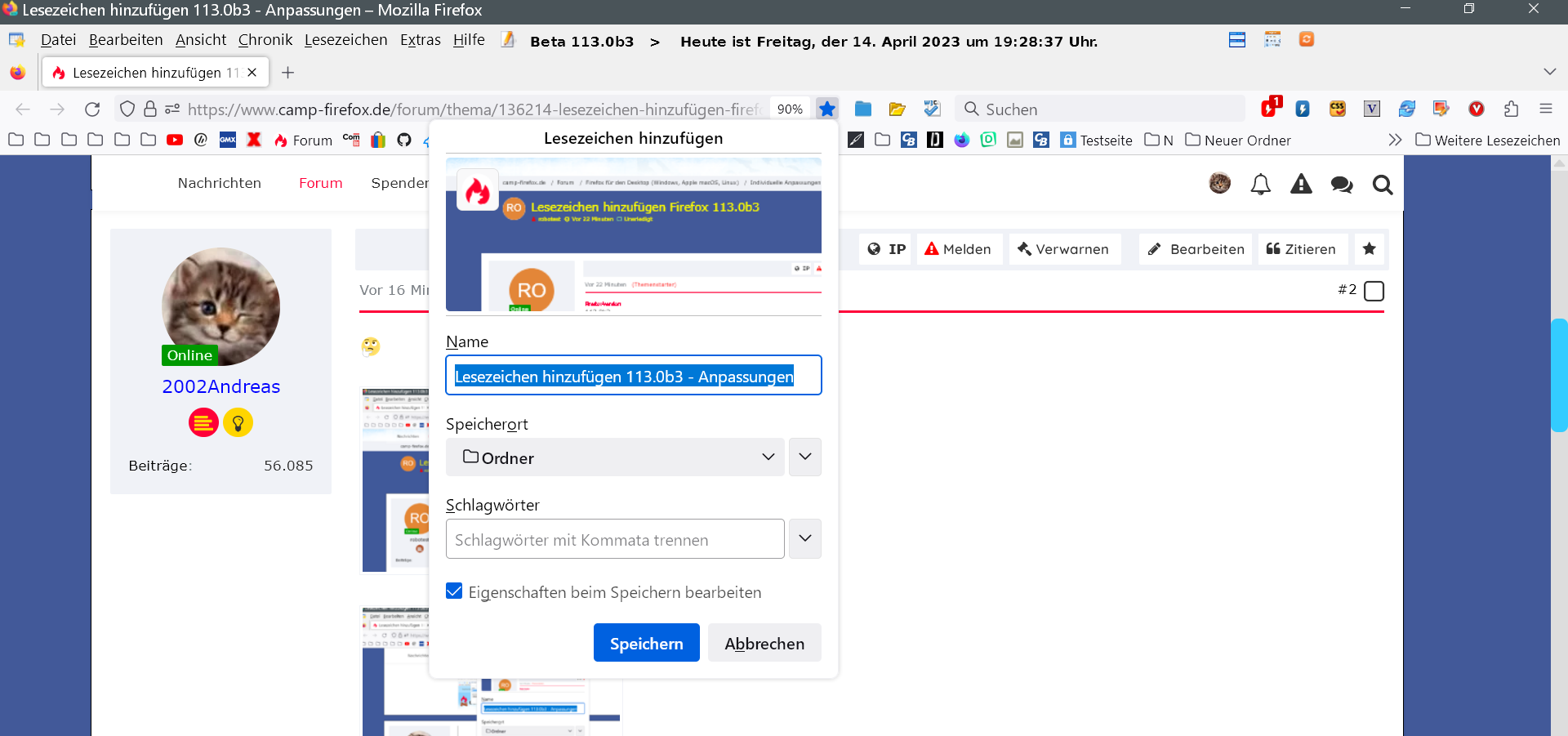Open the 2002Andreas profile link

pos(221,386)
